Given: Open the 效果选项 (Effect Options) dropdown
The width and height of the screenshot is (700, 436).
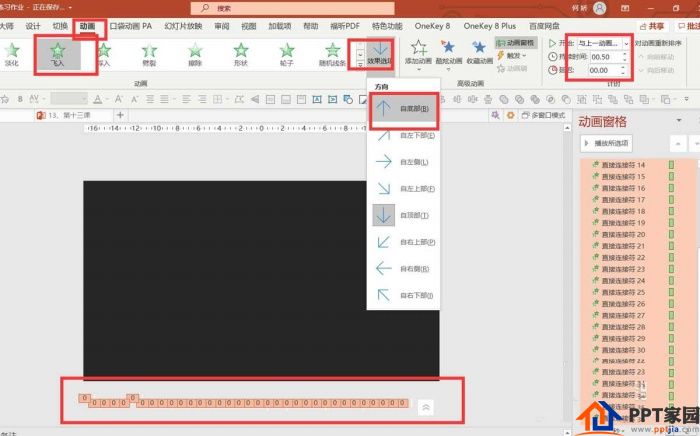Looking at the screenshot, I should 381,54.
